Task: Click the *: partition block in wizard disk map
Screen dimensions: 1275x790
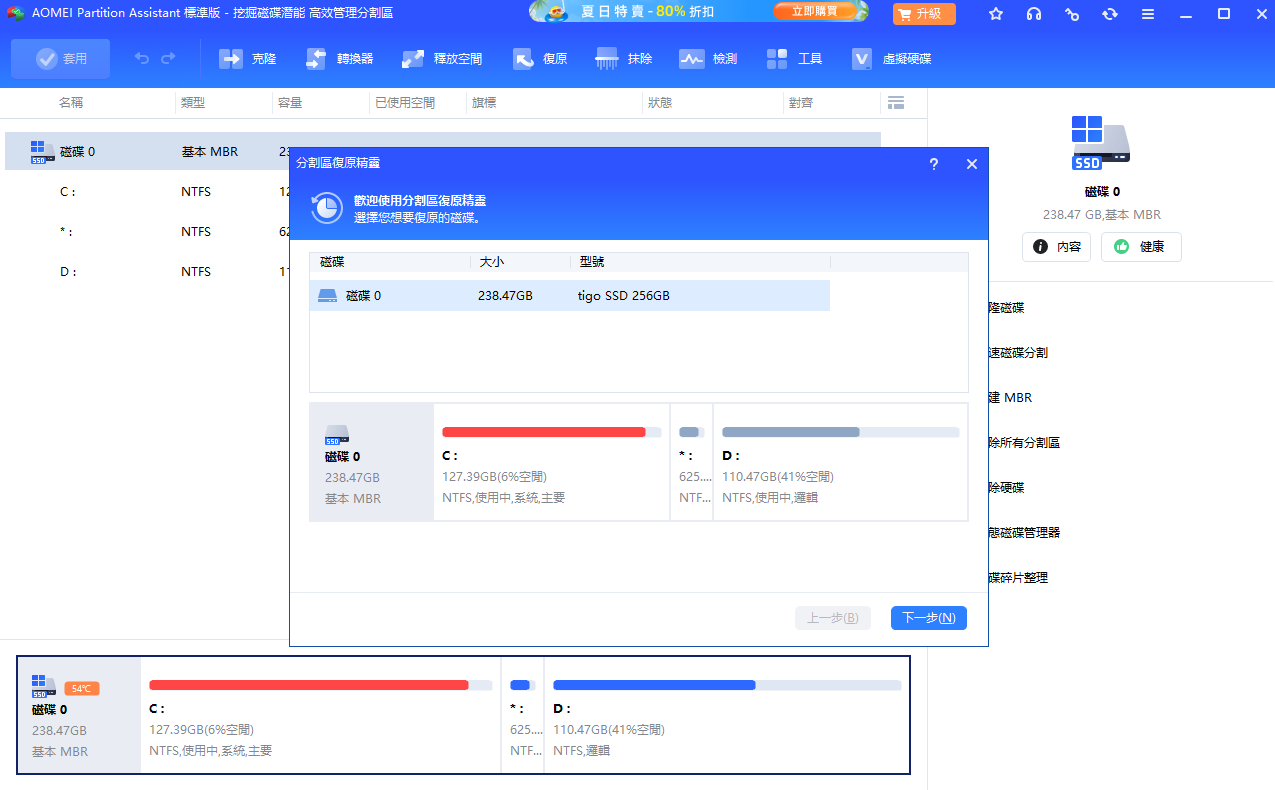Action: click(x=691, y=462)
